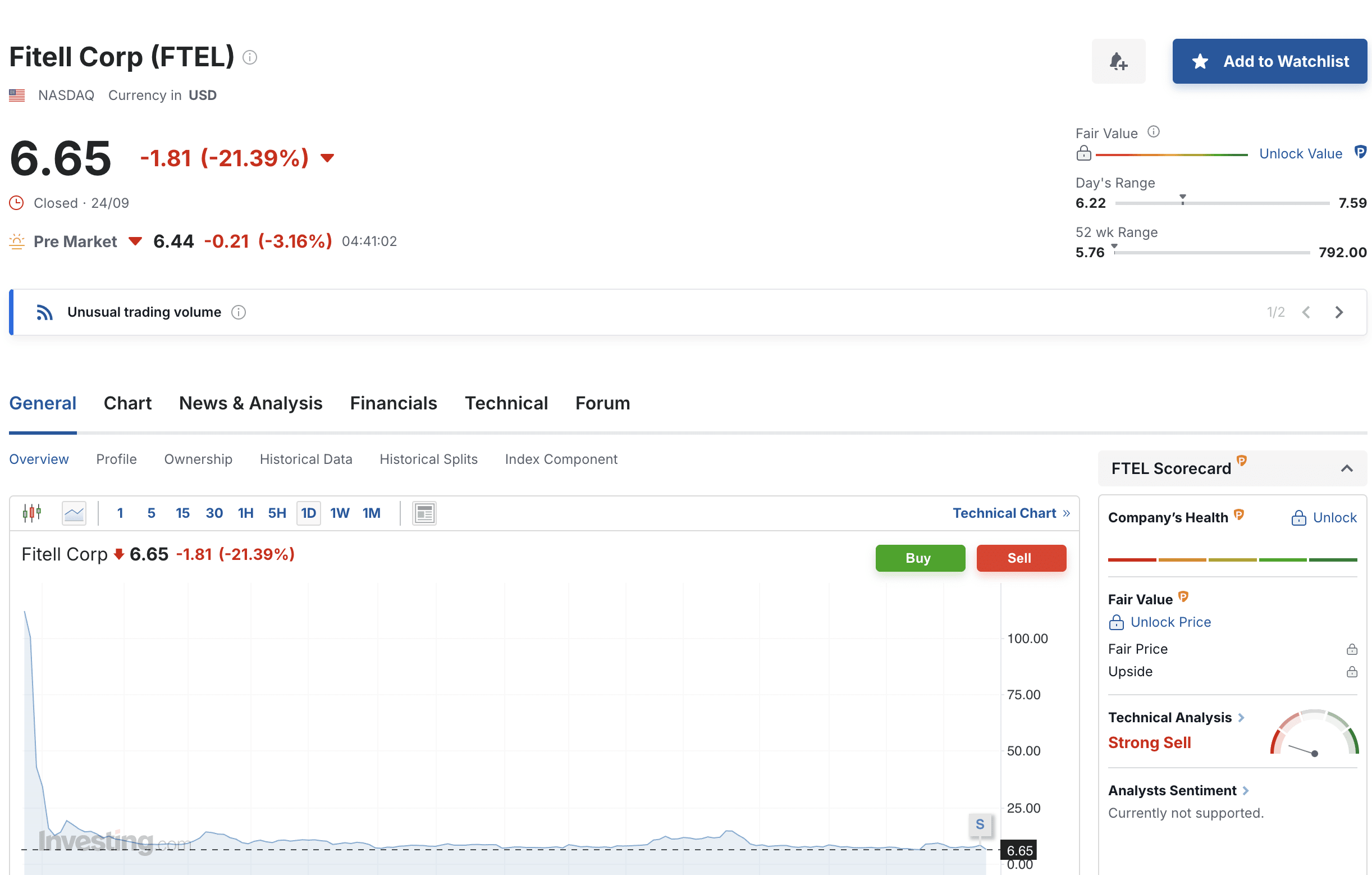Click Add to Watchlist button

click(x=1269, y=61)
